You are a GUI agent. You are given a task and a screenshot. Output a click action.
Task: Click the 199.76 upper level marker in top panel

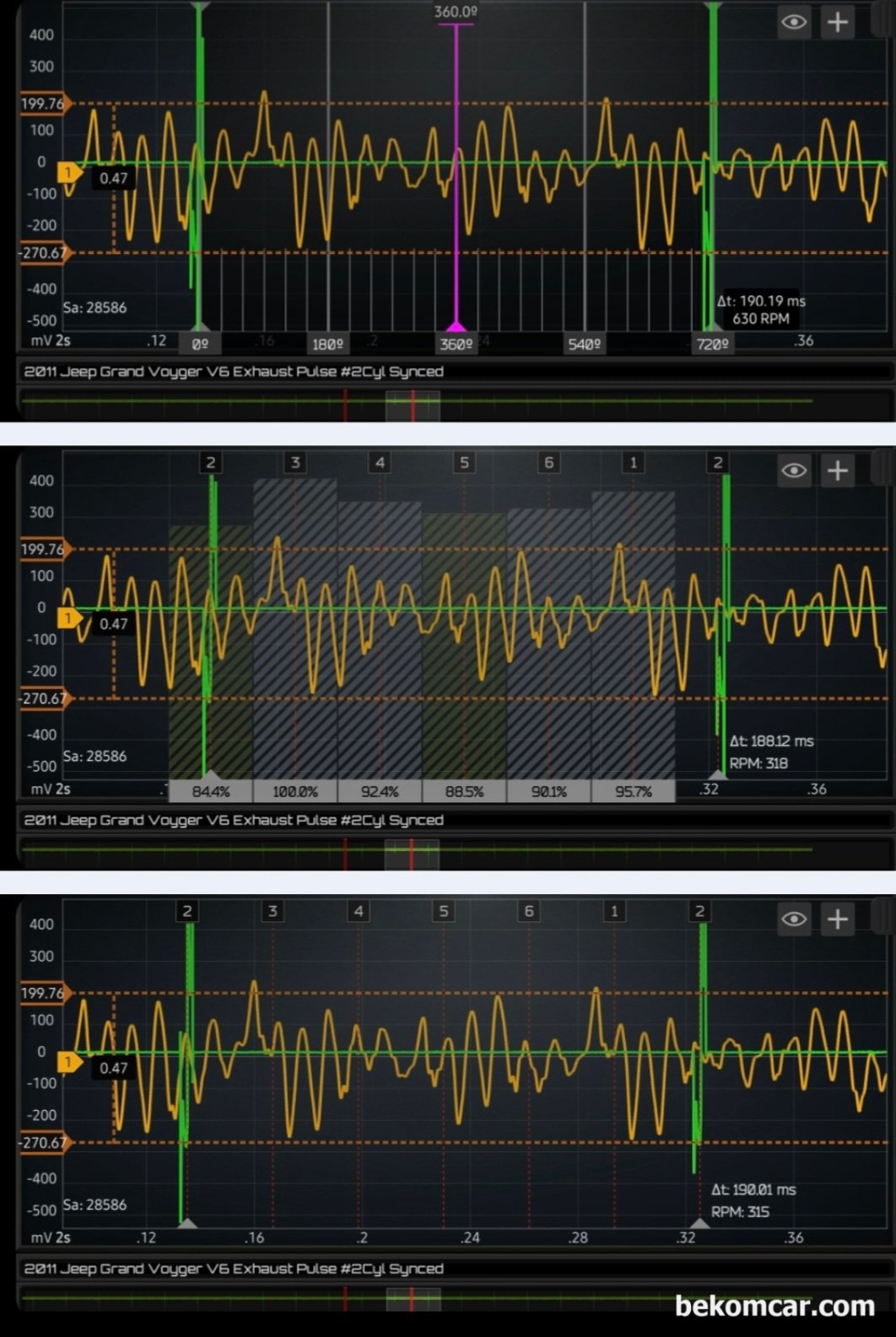43,104
